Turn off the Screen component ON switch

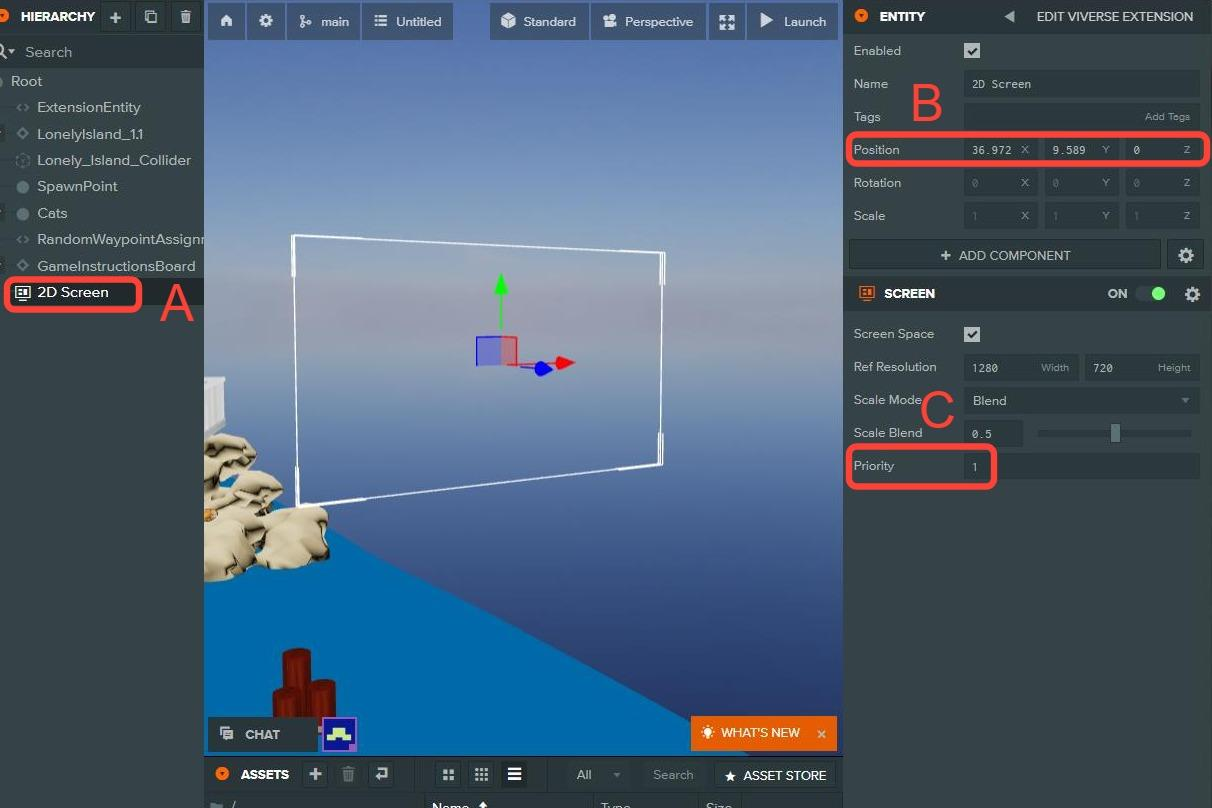point(1150,294)
